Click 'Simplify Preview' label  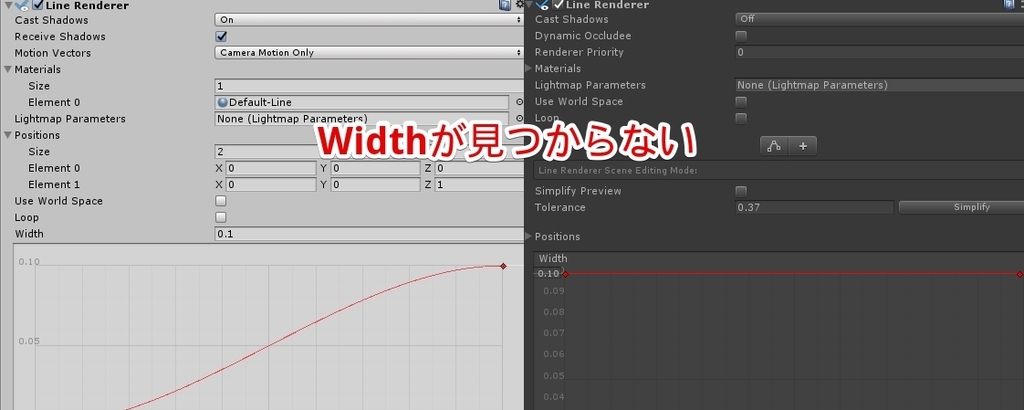point(578,191)
